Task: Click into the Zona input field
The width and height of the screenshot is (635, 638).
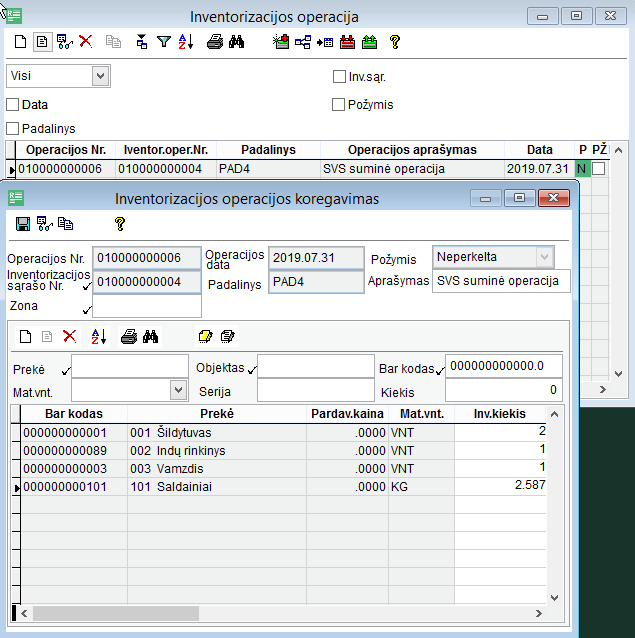Action: coord(147,307)
